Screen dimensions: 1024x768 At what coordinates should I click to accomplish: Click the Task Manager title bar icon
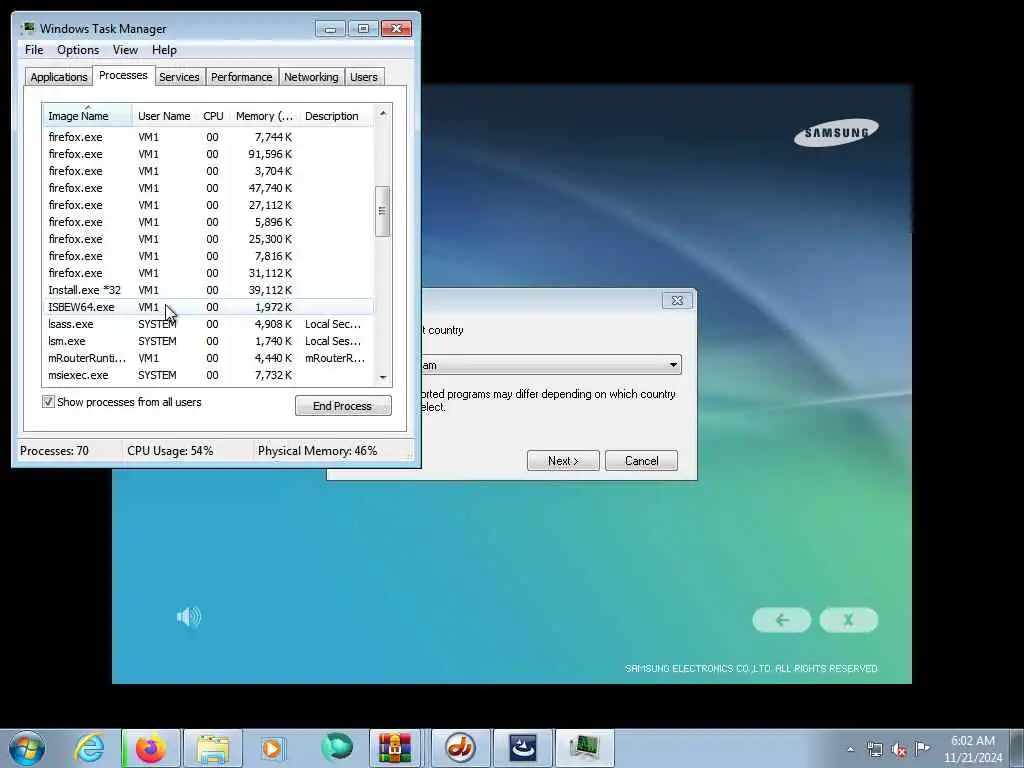click(x=27, y=29)
